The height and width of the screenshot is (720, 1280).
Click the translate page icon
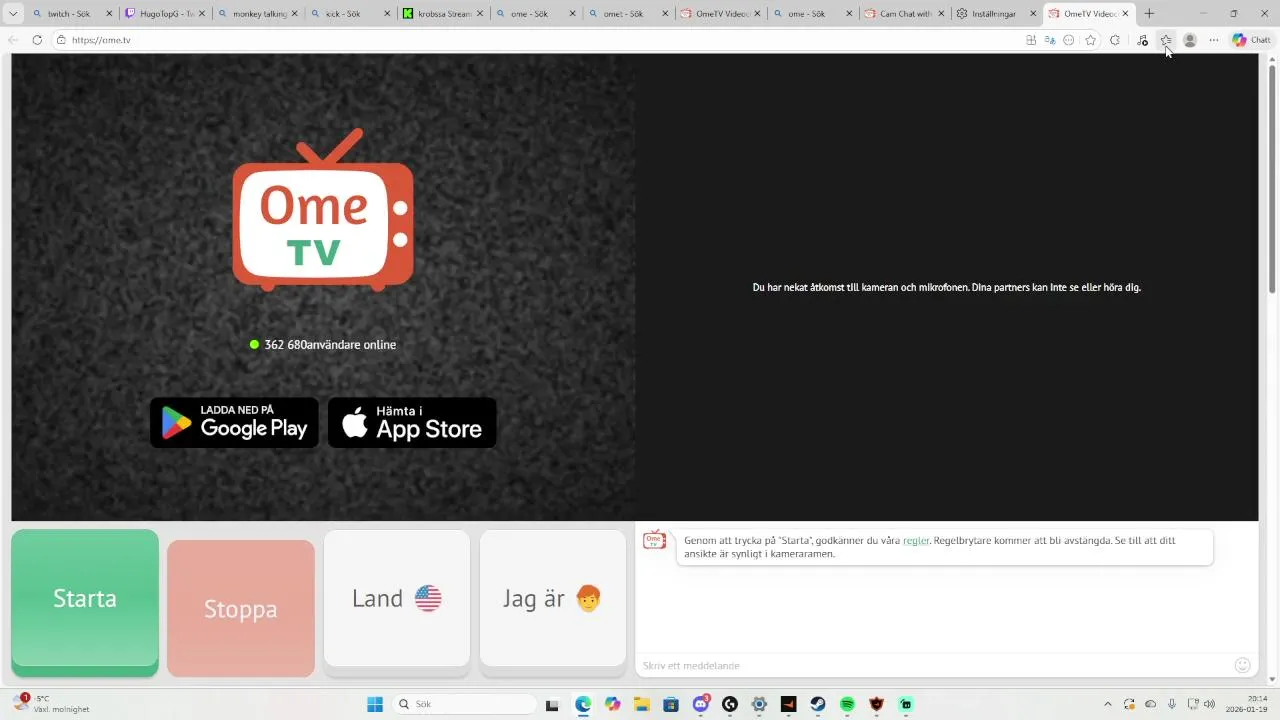[1050, 40]
